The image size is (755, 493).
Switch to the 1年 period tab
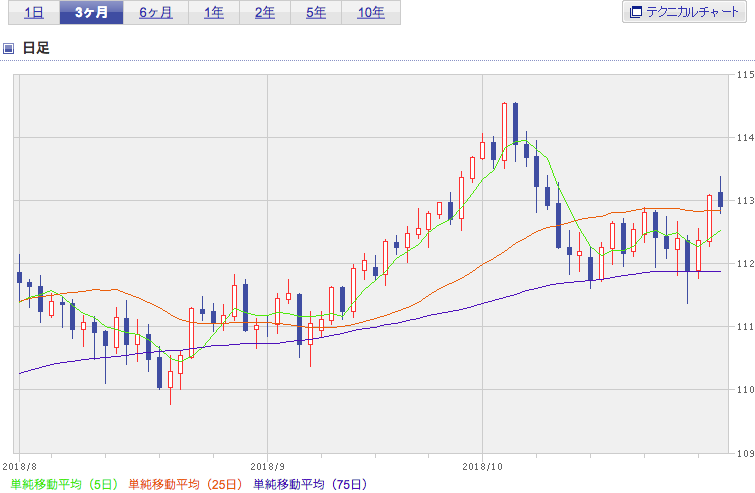pos(214,13)
